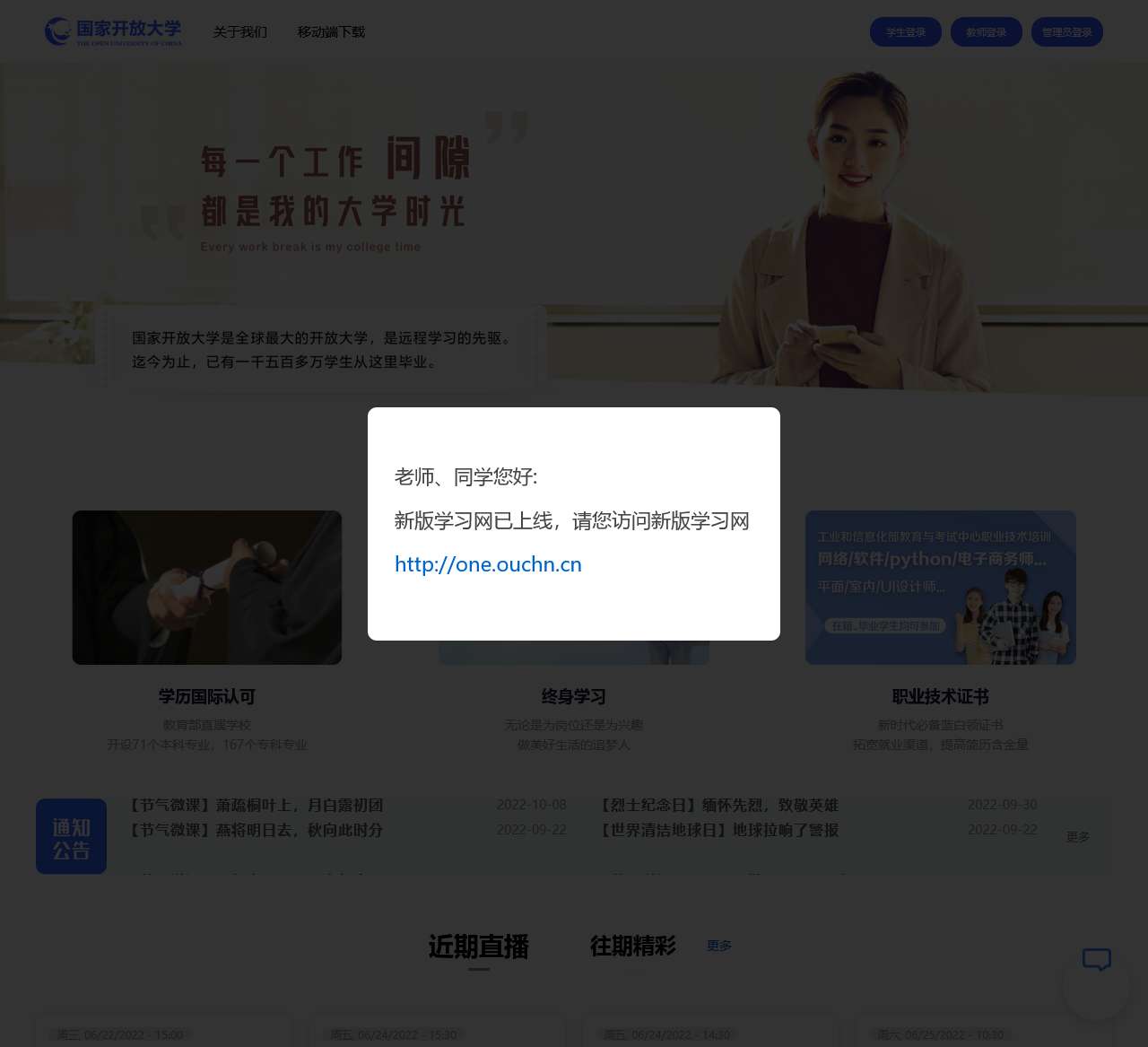The width and height of the screenshot is (1148, 1047).
Task: Switch to the 往期精彩 tab
Action: pos(632,946)
